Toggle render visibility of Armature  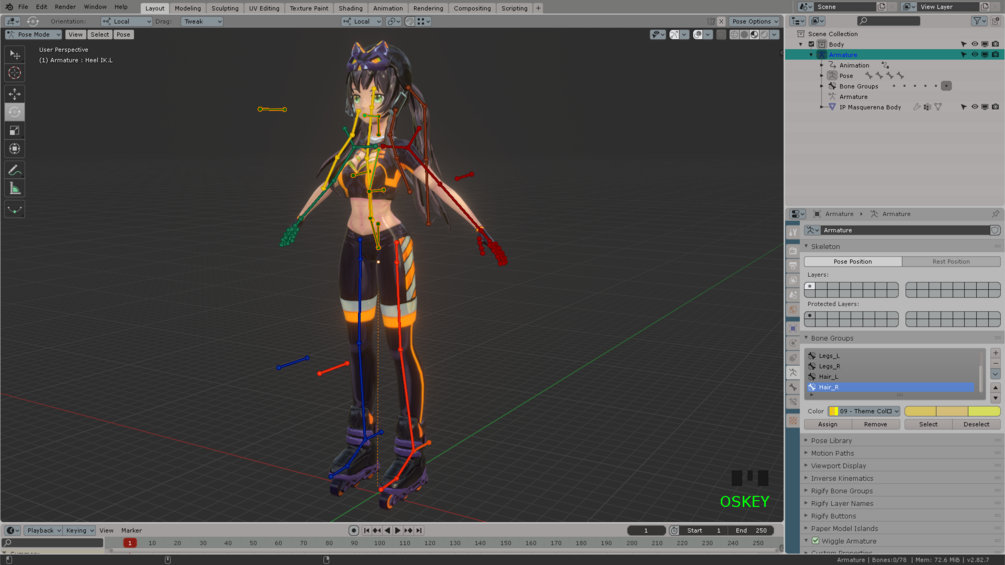tap(995, 54)
